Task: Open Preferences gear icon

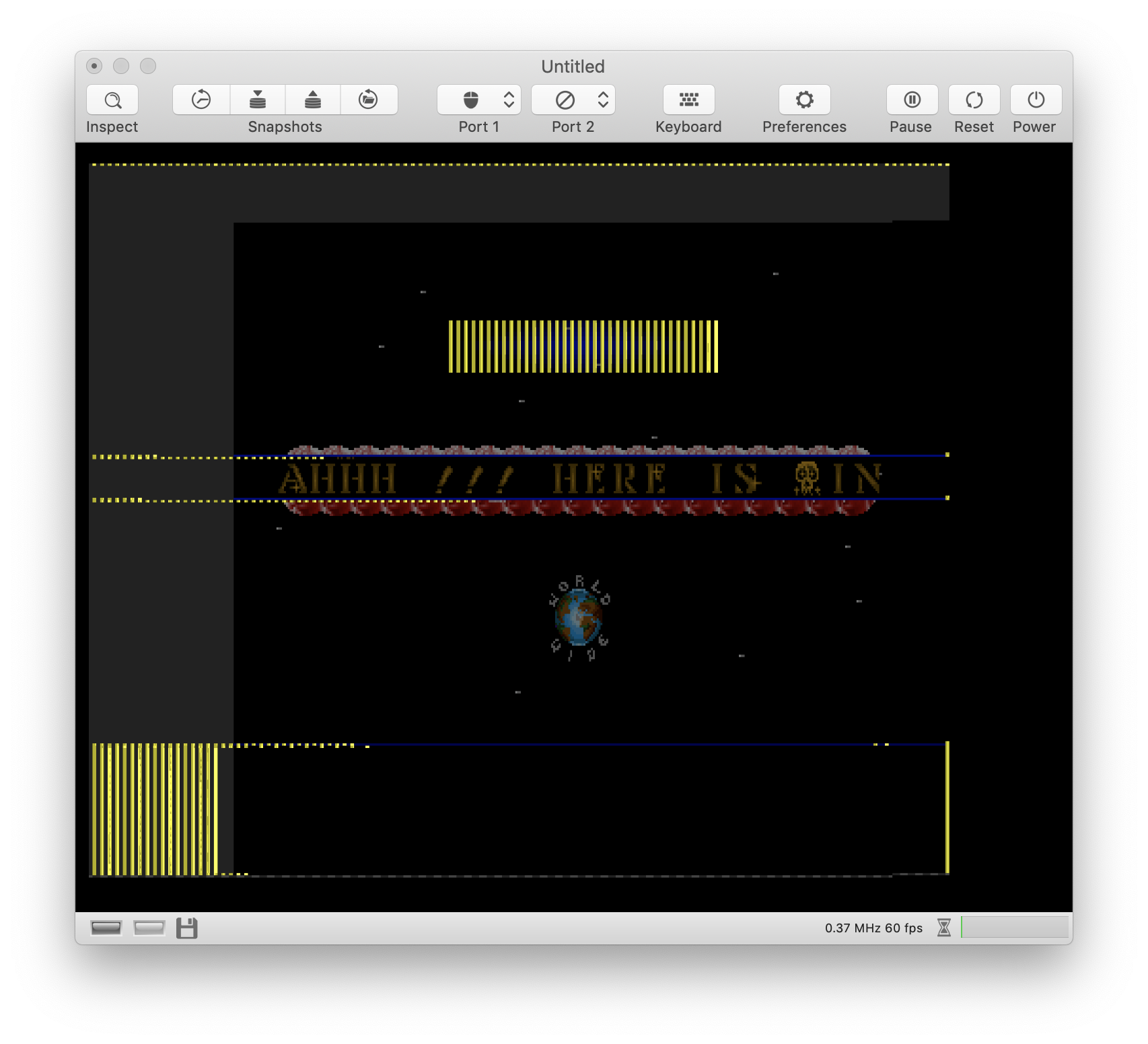Action: click(804, 100)
